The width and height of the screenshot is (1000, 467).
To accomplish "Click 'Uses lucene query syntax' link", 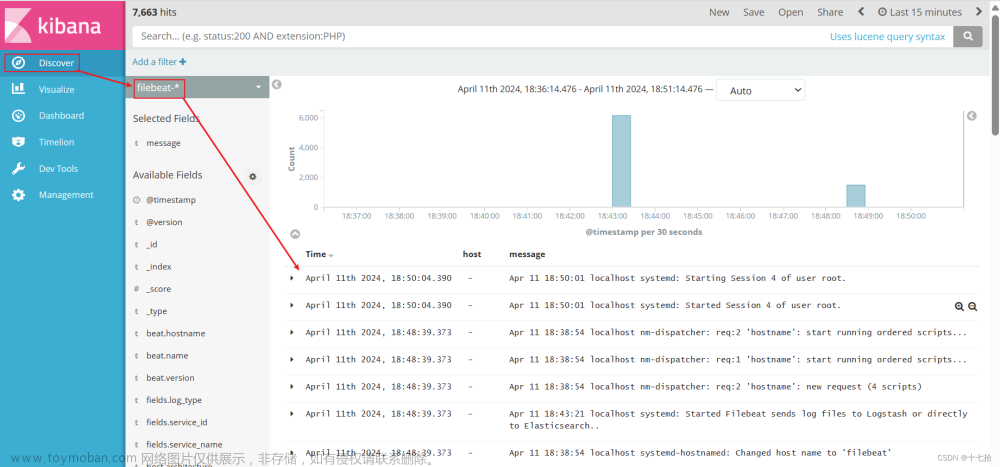I will point(887,36).
